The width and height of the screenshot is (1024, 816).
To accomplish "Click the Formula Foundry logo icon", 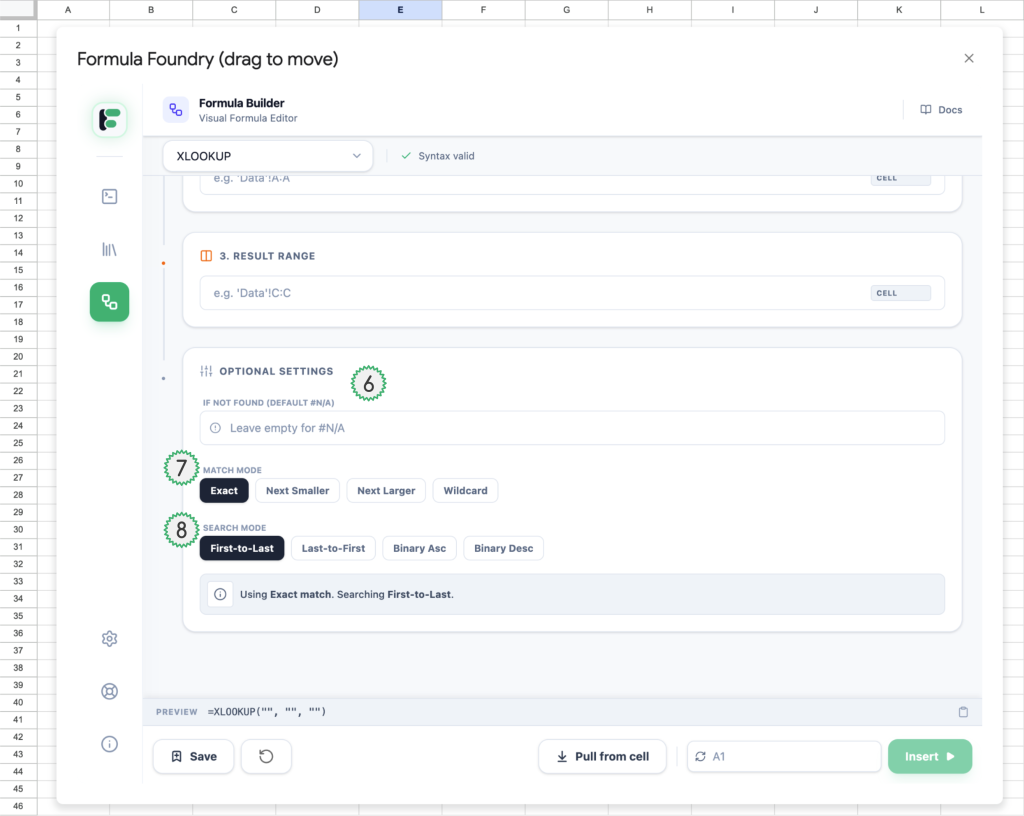I will click(109, 119).
